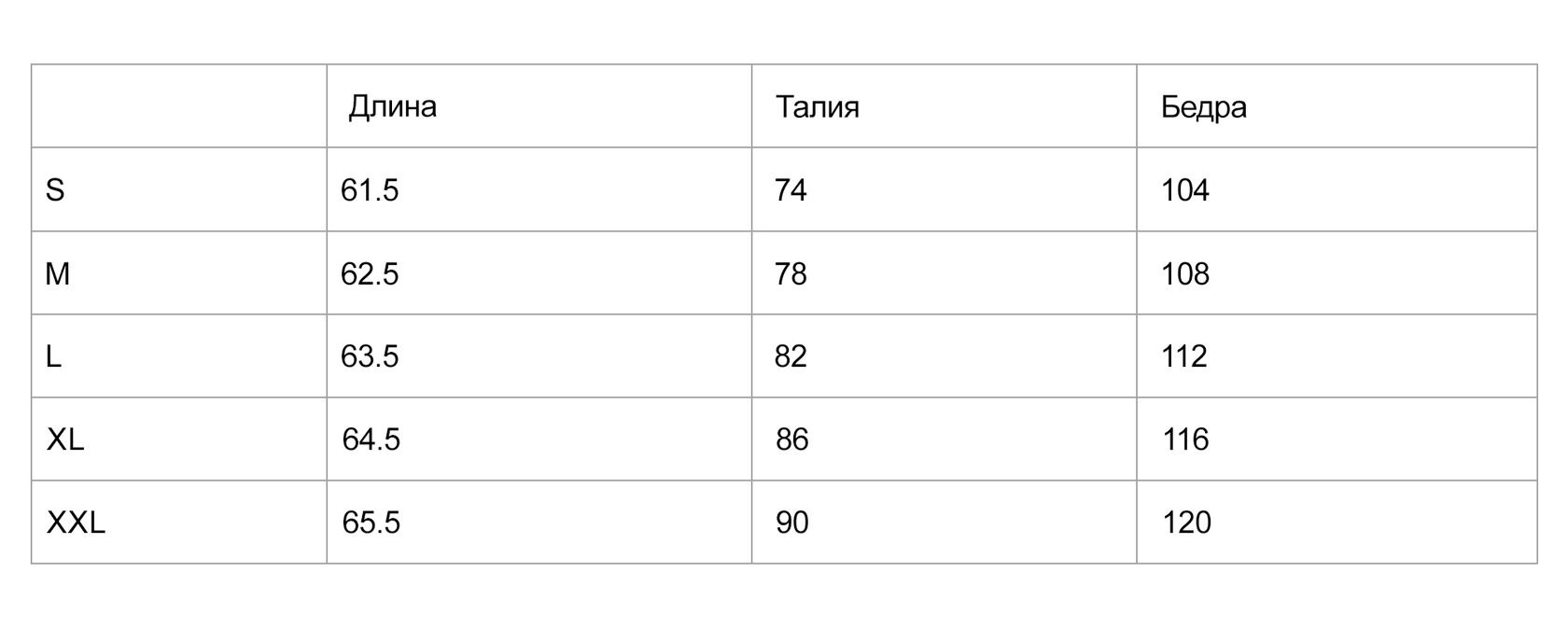Select the M size row label
Viewport: 1568px width, 627px height.
58,274
